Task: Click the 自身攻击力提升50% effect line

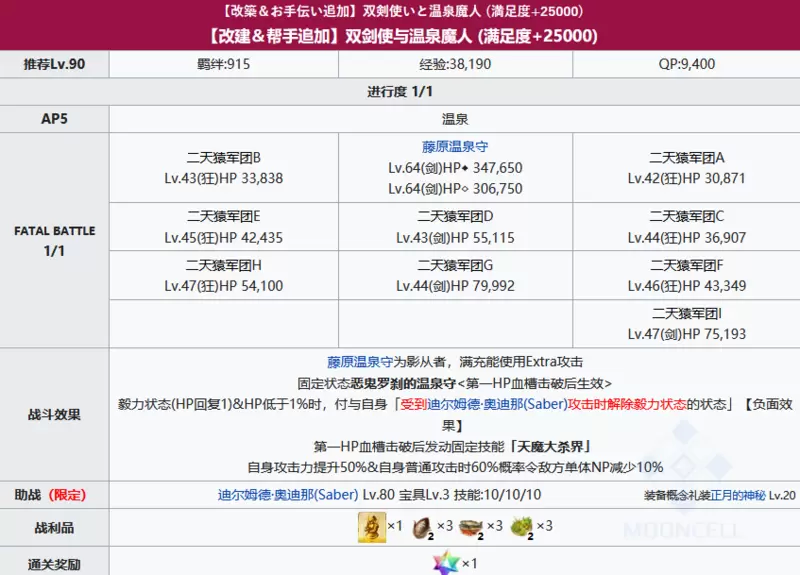Action: coord(455,467)
